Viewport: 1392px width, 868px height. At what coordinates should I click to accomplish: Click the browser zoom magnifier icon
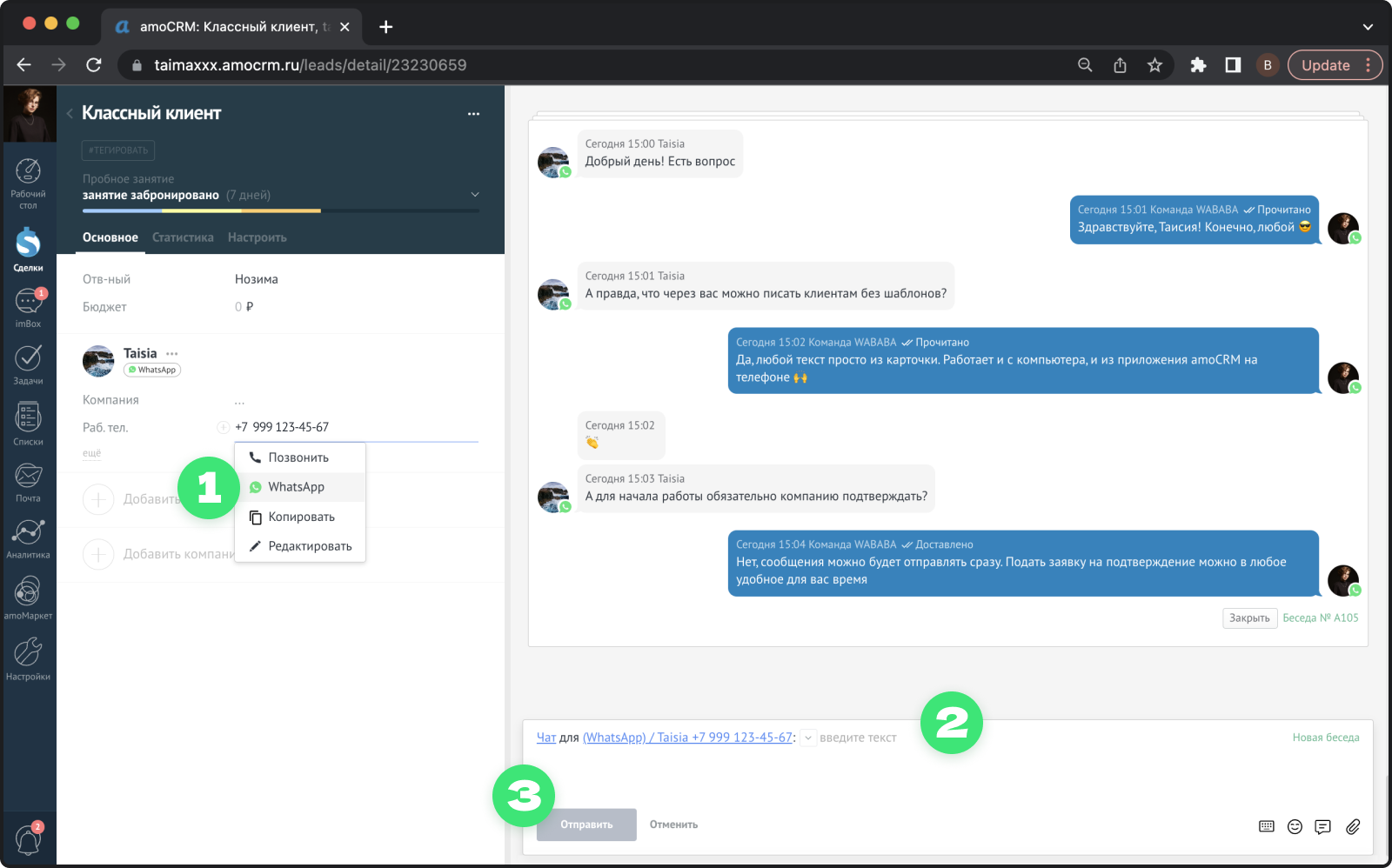click(1085, 65)
